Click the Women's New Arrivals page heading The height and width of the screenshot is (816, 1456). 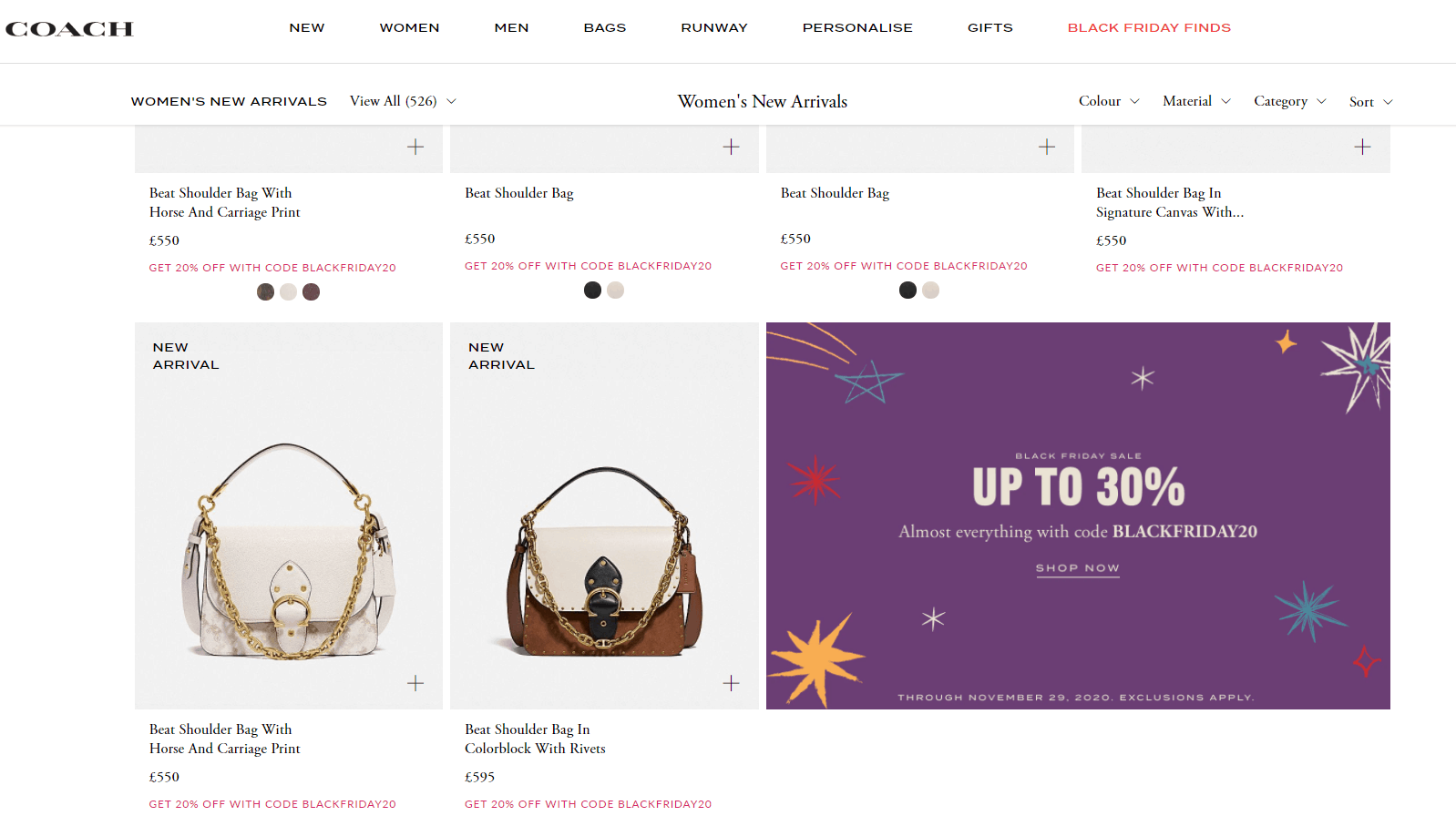(x=763, y=101)
